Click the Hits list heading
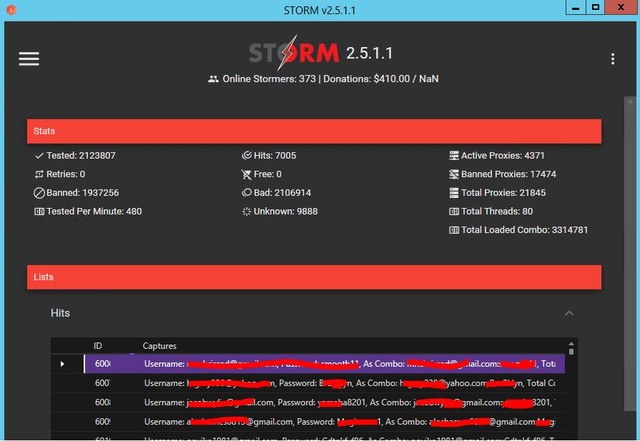Image resolution: width=640 pixels, height=441 pixels. (60, 313)
